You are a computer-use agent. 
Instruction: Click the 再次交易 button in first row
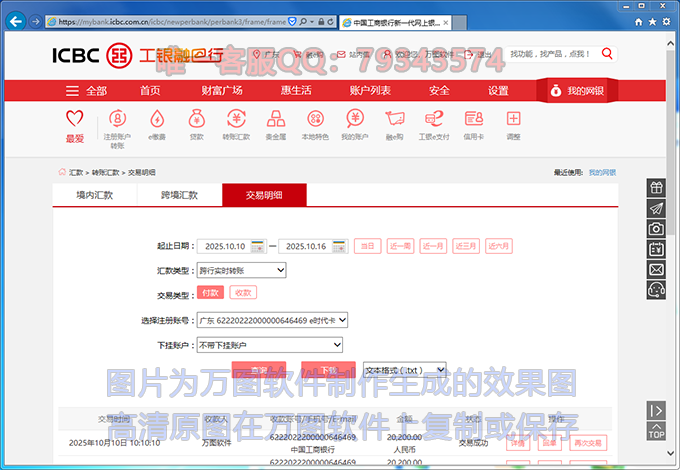[x=587, y=442]
